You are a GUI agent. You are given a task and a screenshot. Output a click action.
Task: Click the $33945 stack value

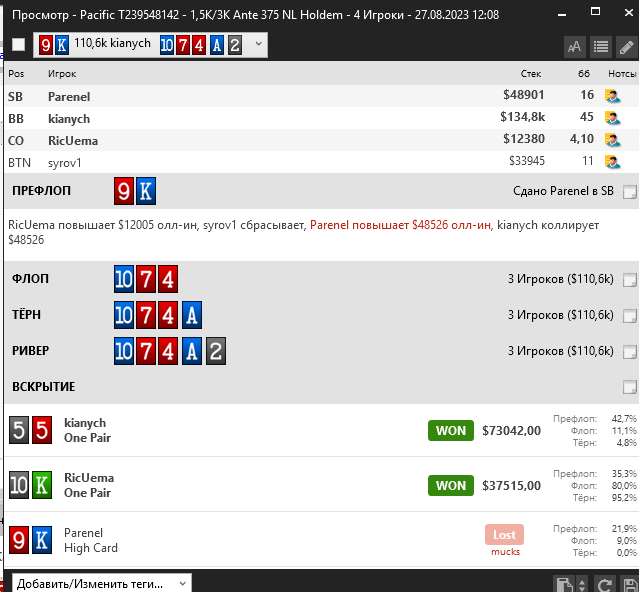(x=527, y=161)
